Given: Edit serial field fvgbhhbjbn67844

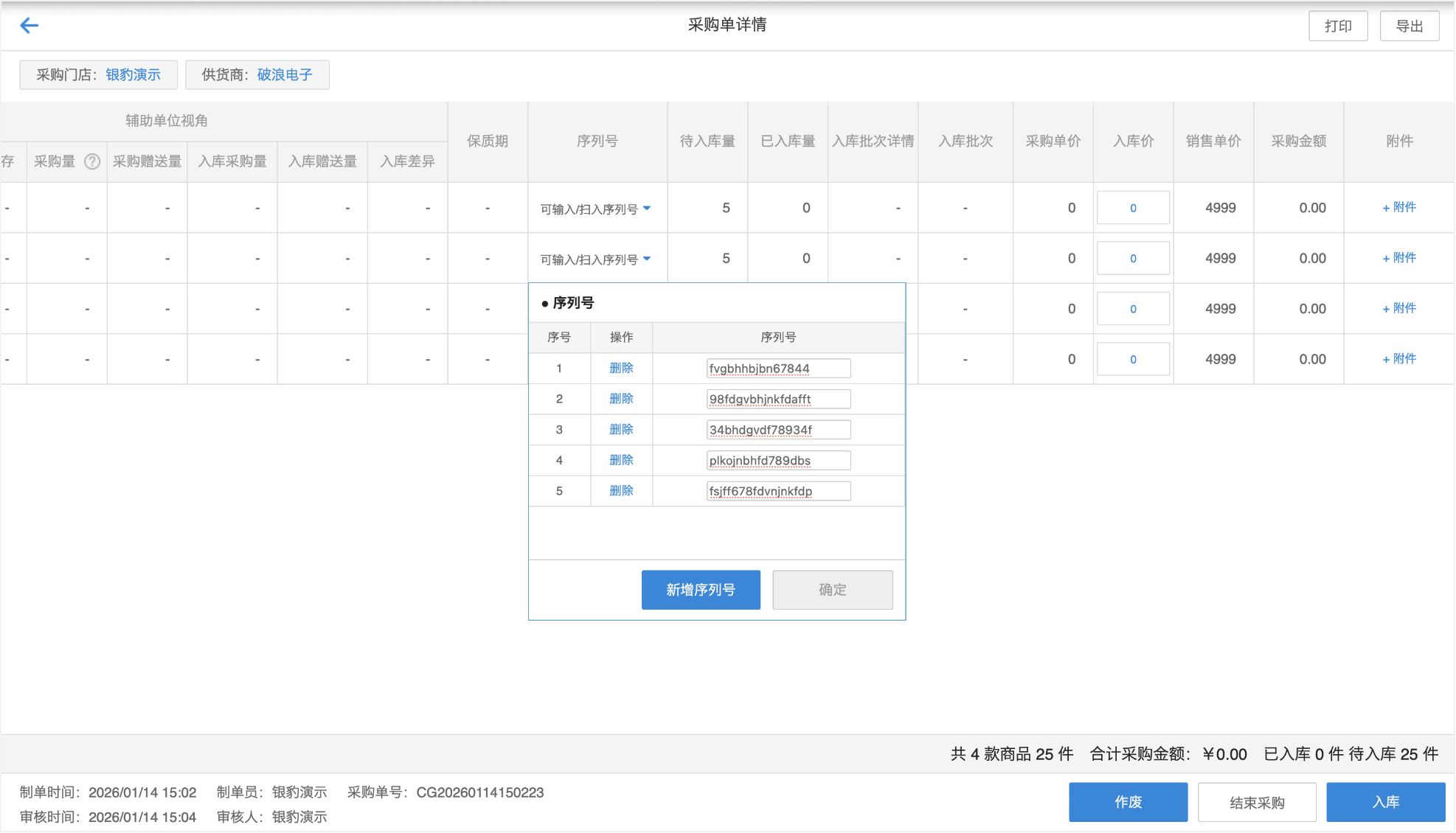Looking at the screenshot, I should tap(777, 369).
